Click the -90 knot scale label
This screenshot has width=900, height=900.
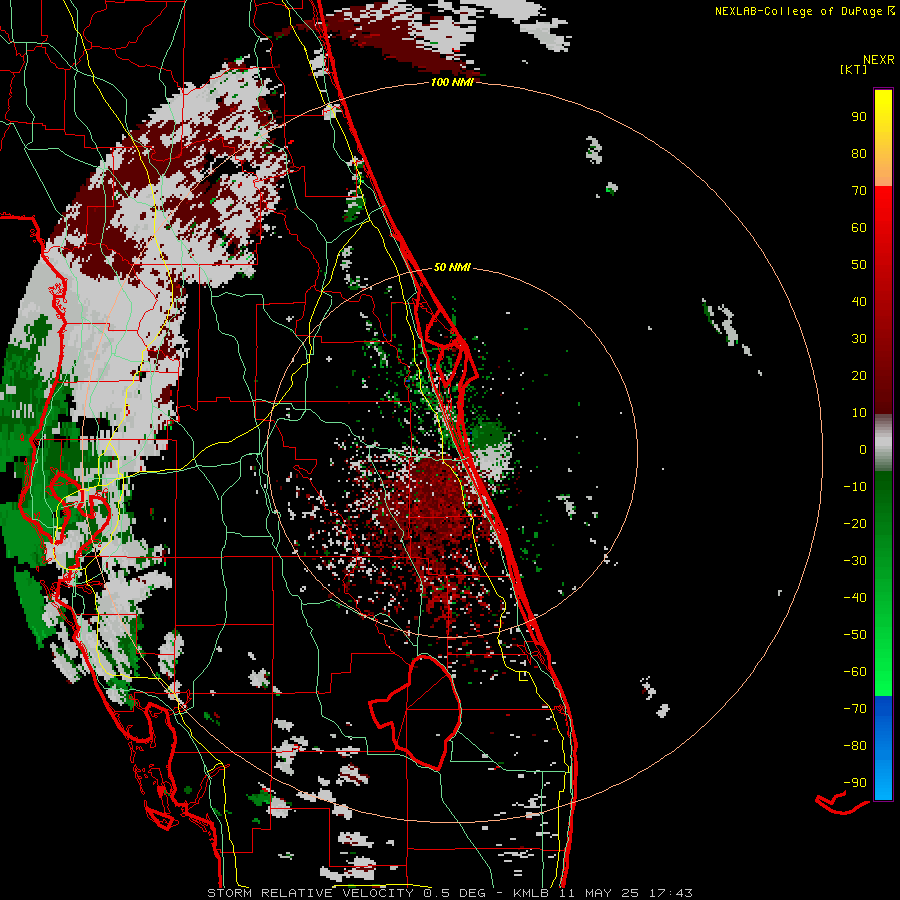(855, 783)
